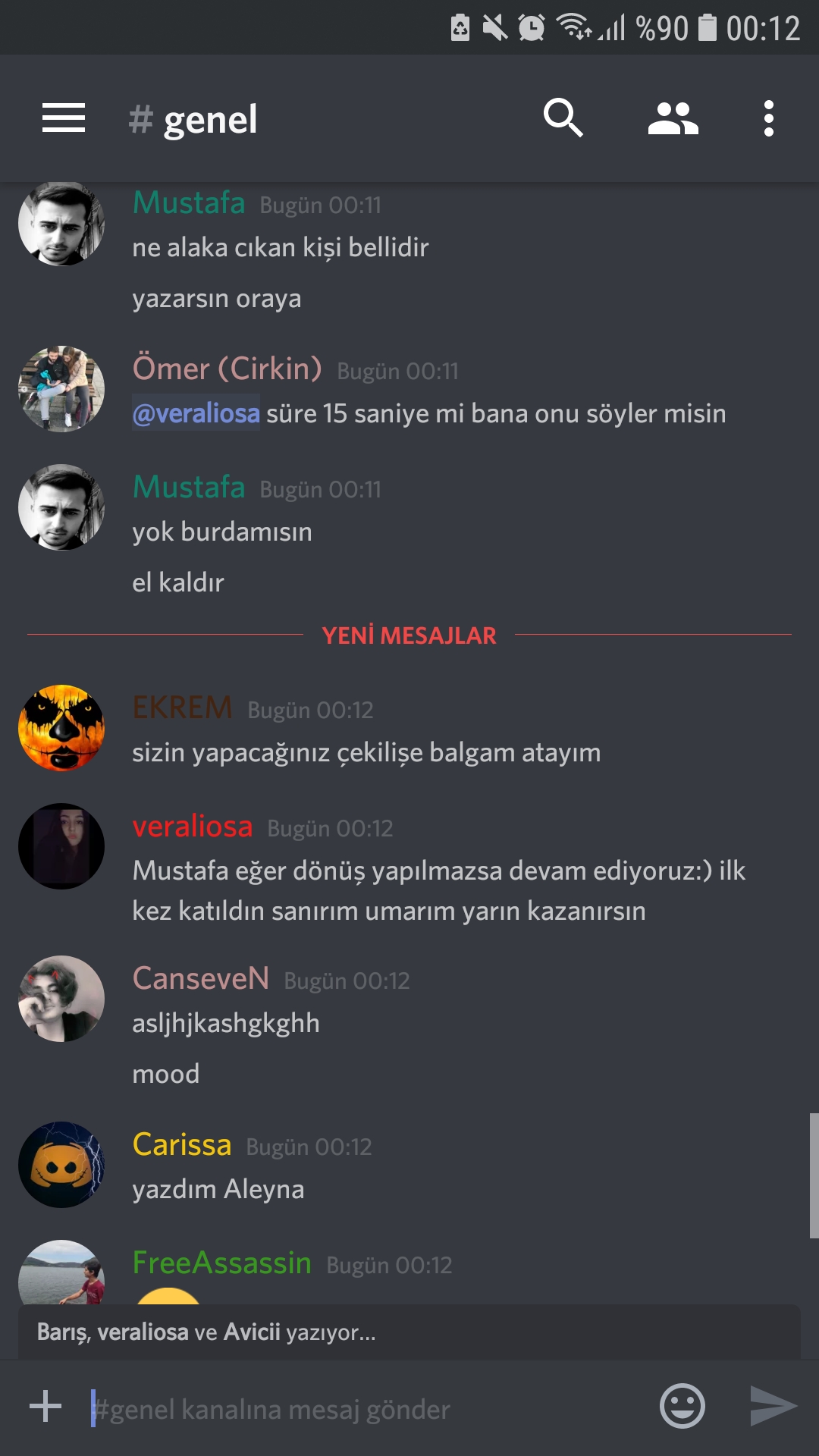Open CanseveN's profile picture
This screenshot has width=819, height=1456.
(61, 999)
